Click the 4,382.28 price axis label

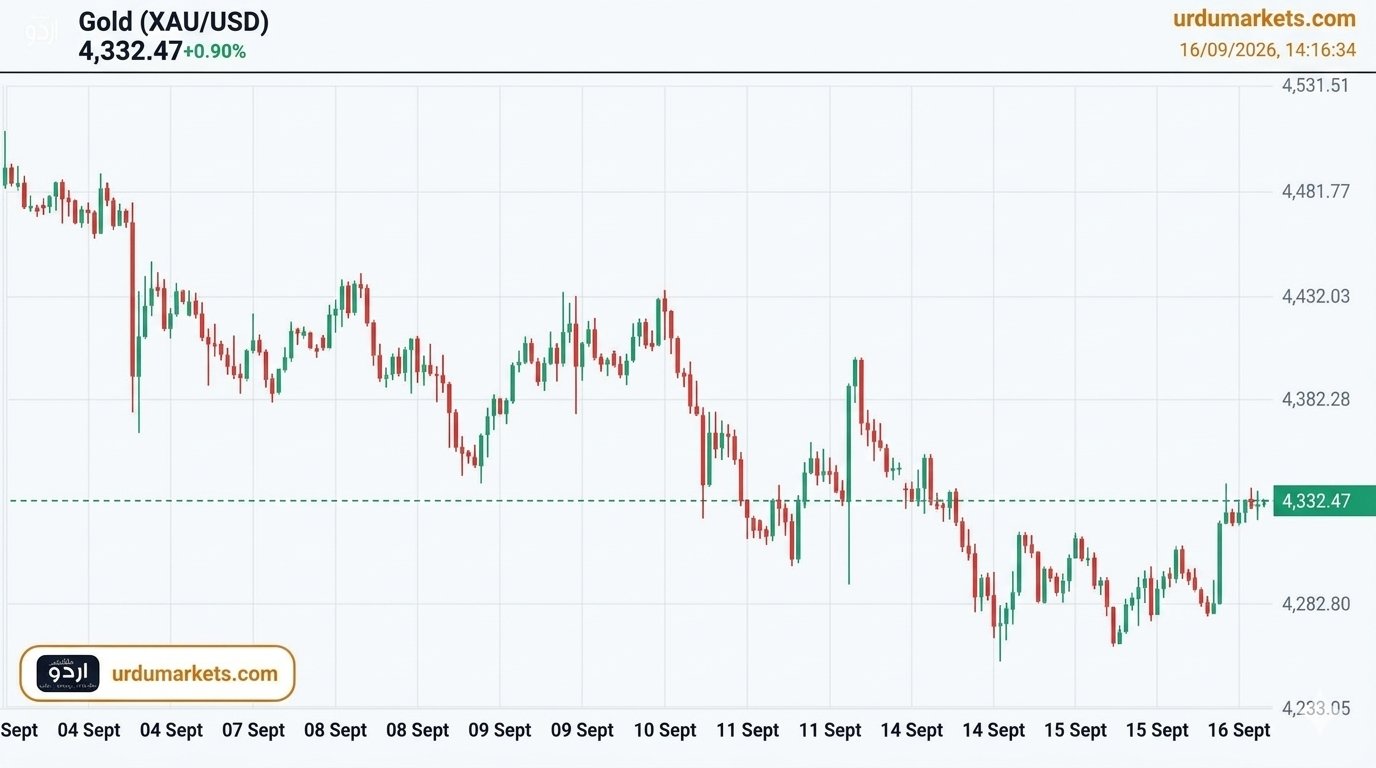pyautogui.click(x=1315, y=399)
